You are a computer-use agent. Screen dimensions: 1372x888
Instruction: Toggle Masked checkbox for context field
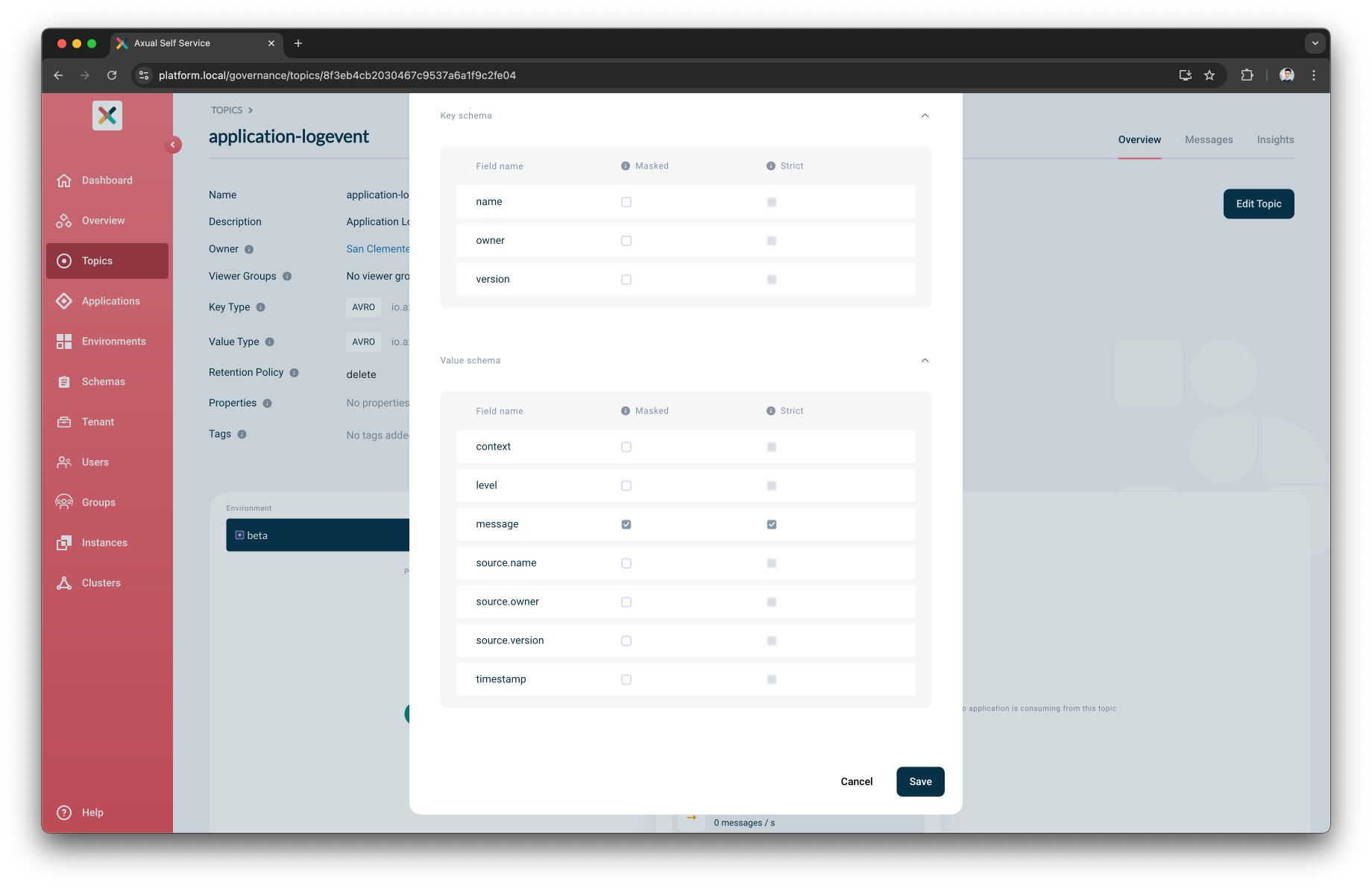click(x=626, y=447)
